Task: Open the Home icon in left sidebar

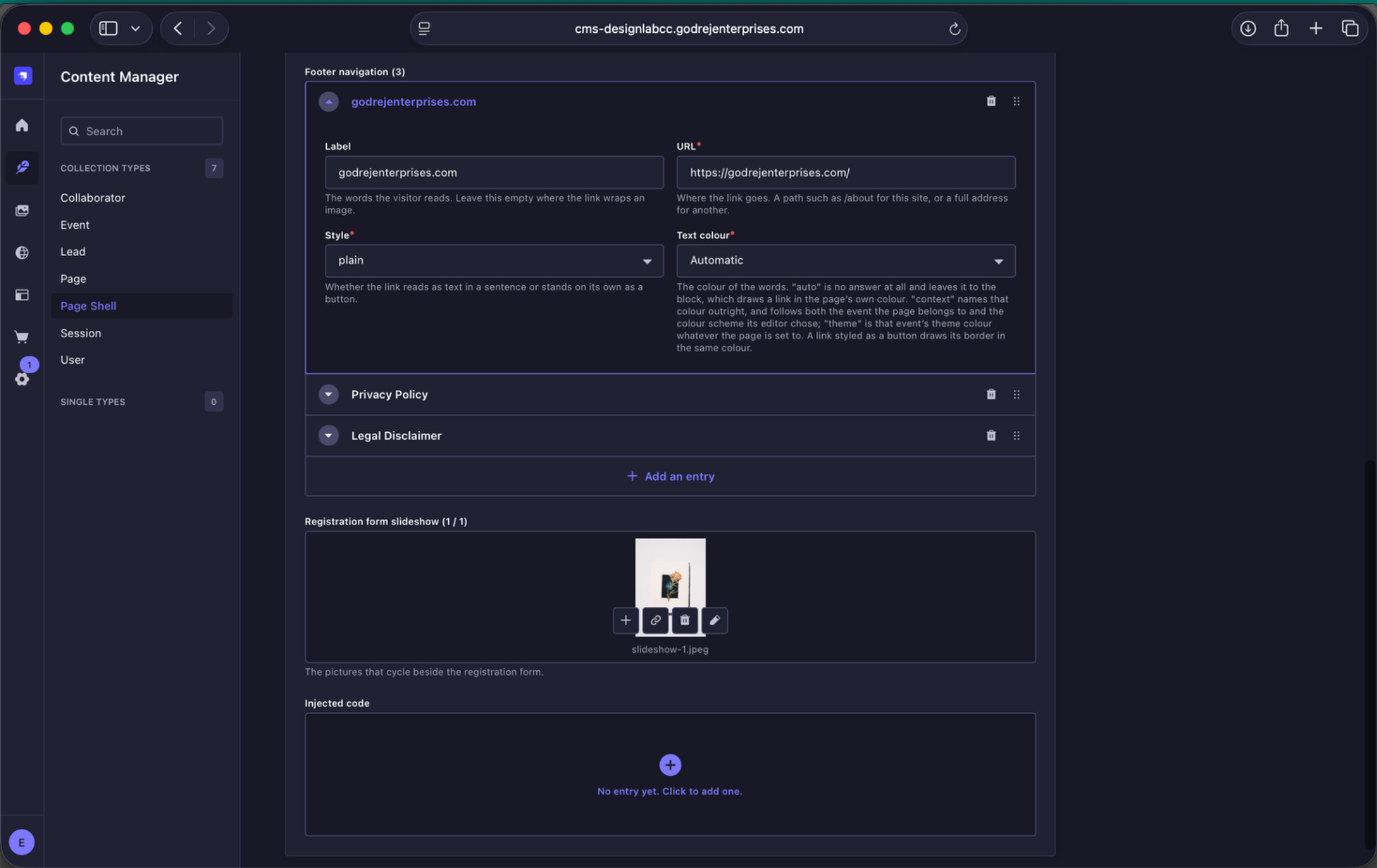Action: point(22,125)
